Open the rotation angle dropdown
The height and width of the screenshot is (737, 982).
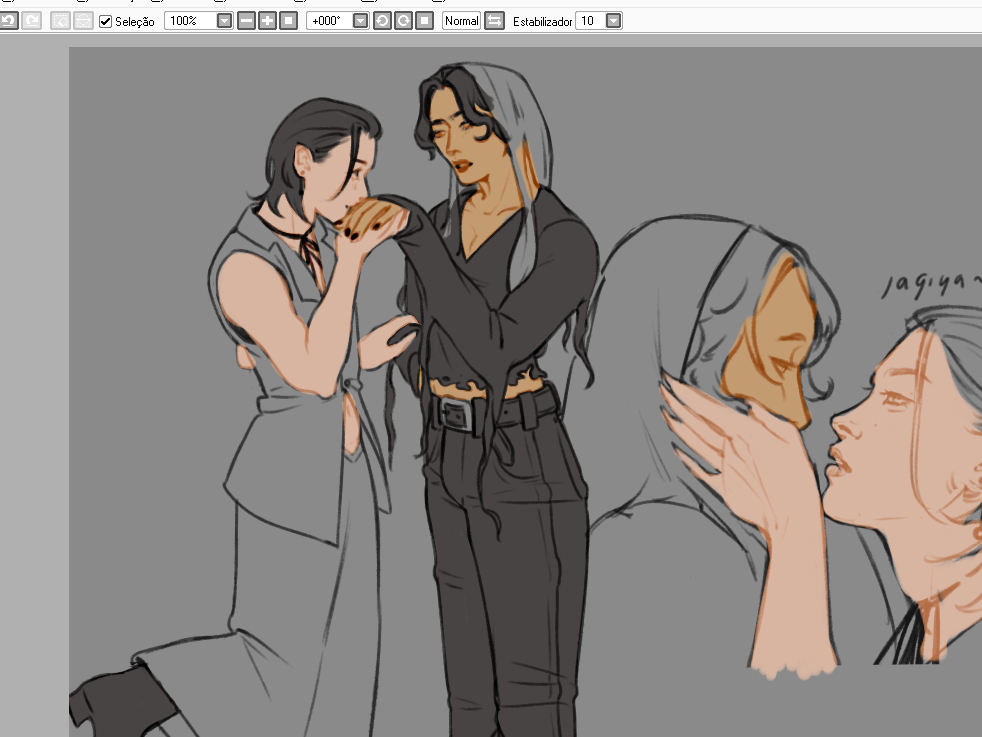(361, 21)
